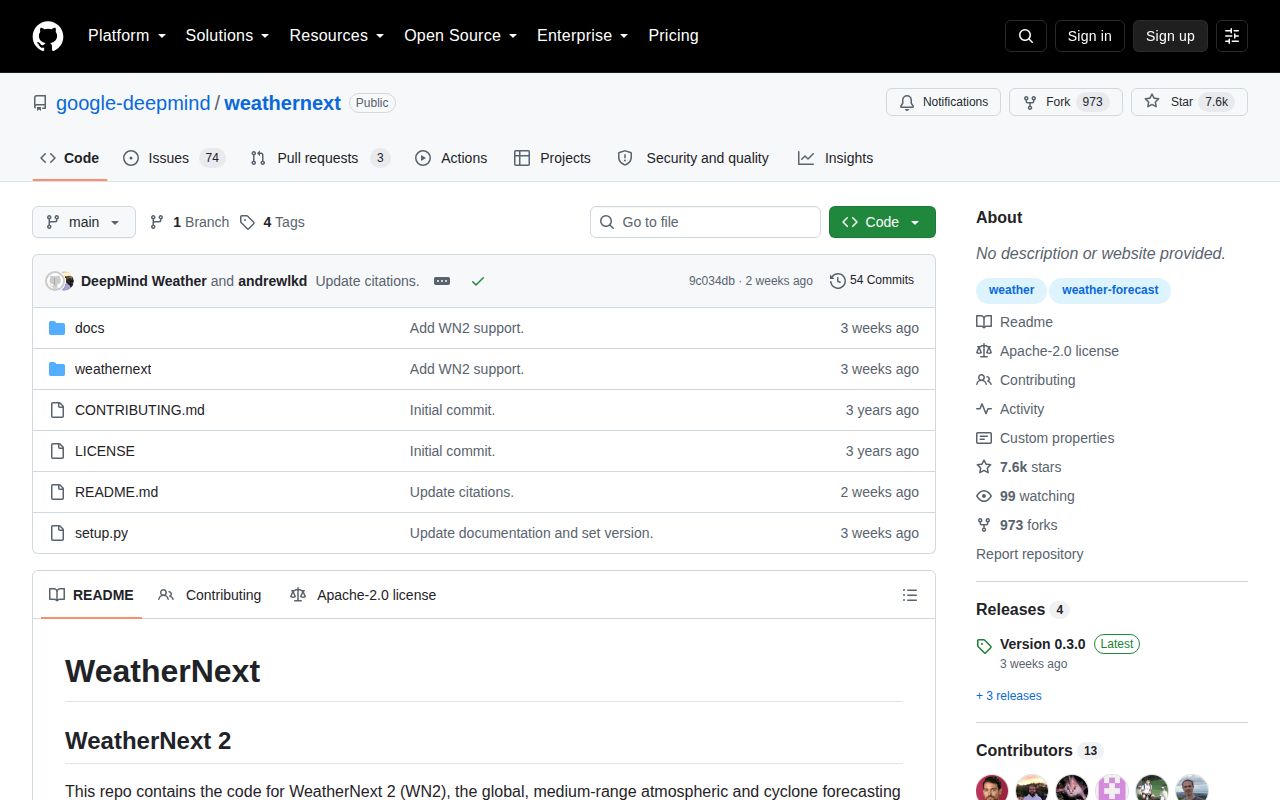Open the README.md file
This screenshot has width=1280, height=800.
click(116, 492)
